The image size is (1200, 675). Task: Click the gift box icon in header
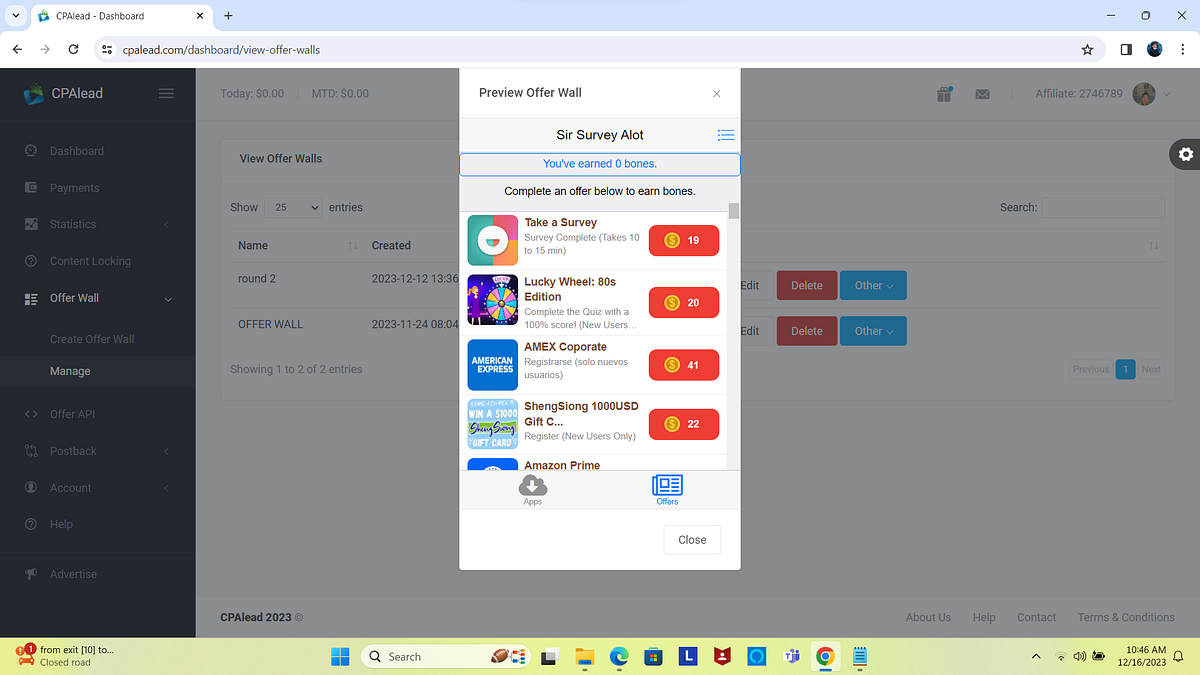(944, 94)
